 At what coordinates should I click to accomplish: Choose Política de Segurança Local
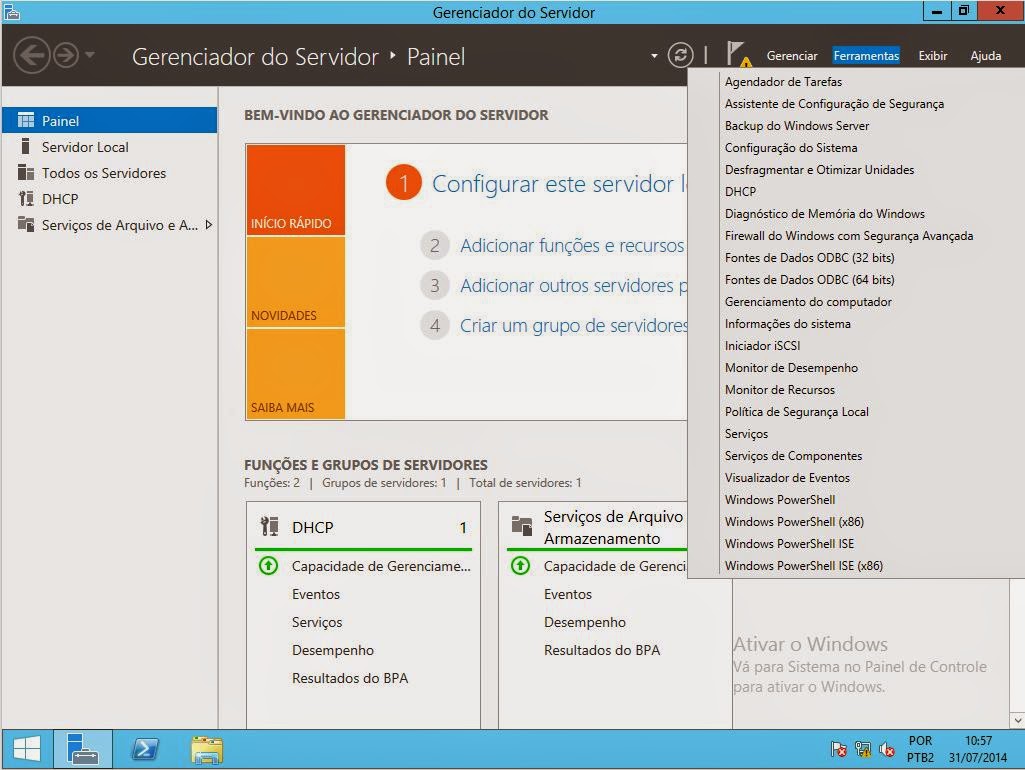(796, 412)
